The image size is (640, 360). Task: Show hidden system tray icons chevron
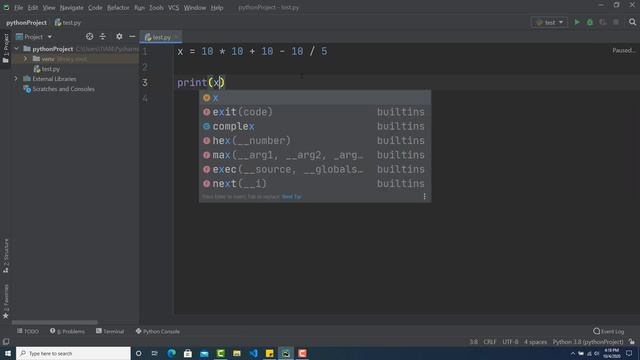pos(573,353)
